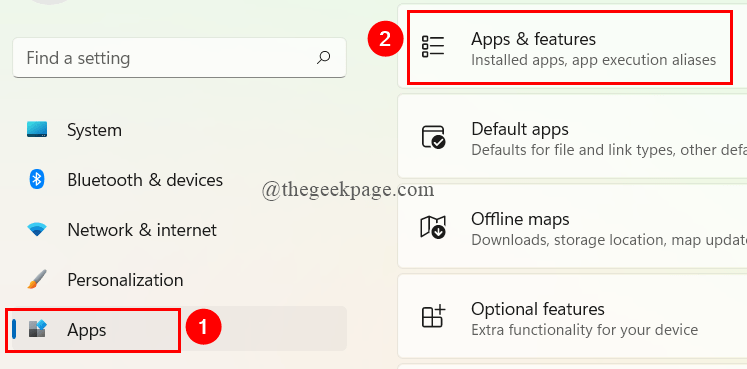Image resolution: width=747 pixels, height=369 pixels.
Task: Open Network & internet label
Action: click(142, 230)
